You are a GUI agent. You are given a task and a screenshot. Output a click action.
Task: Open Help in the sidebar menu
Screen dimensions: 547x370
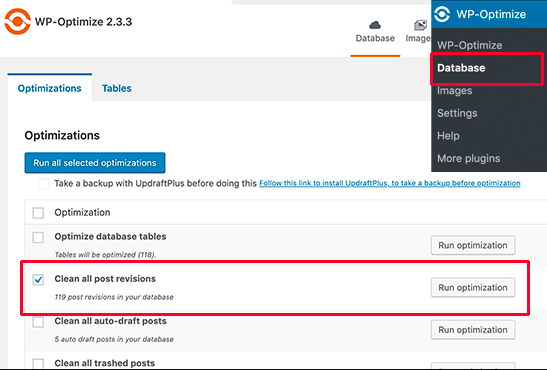[448, 136]
